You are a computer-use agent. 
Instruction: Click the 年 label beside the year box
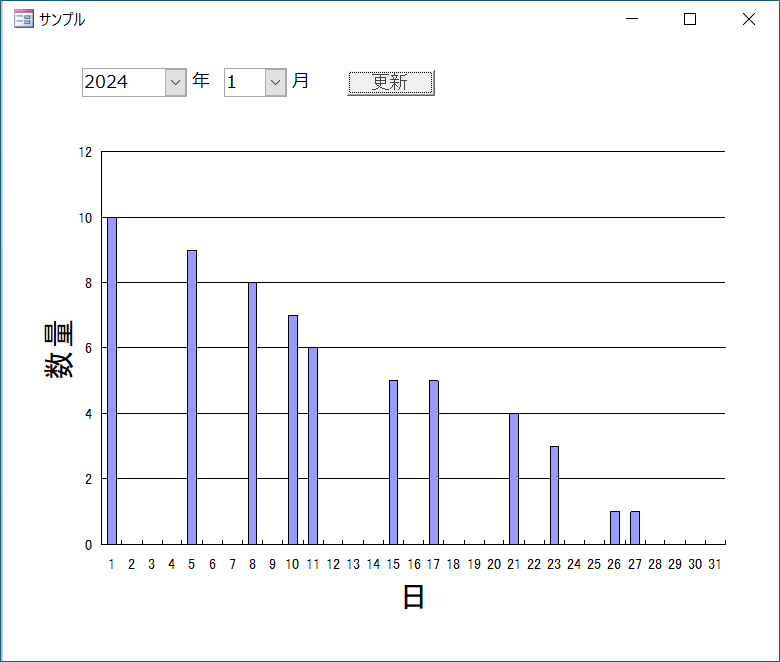point(201,81)
